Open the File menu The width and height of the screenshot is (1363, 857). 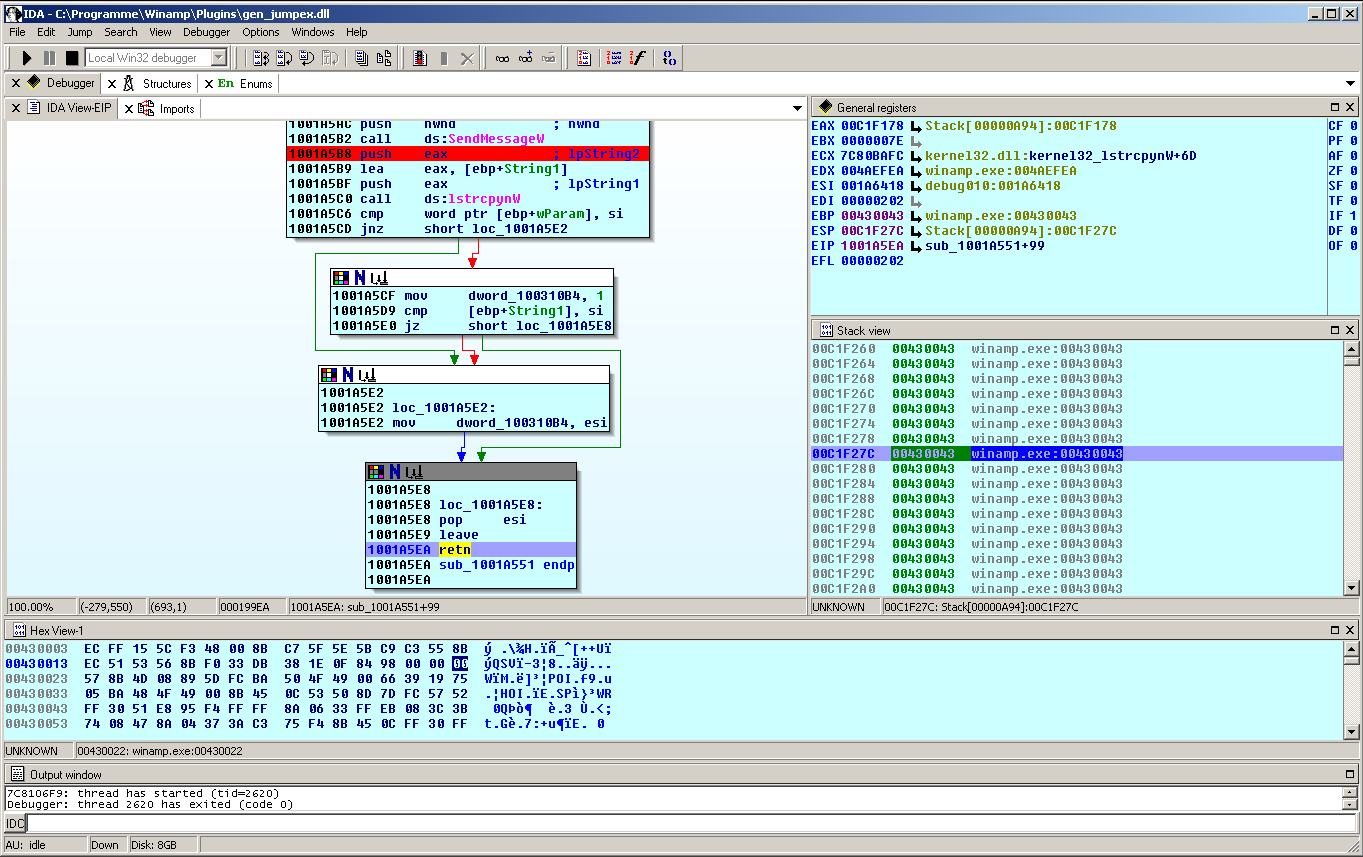click(17, 32)
